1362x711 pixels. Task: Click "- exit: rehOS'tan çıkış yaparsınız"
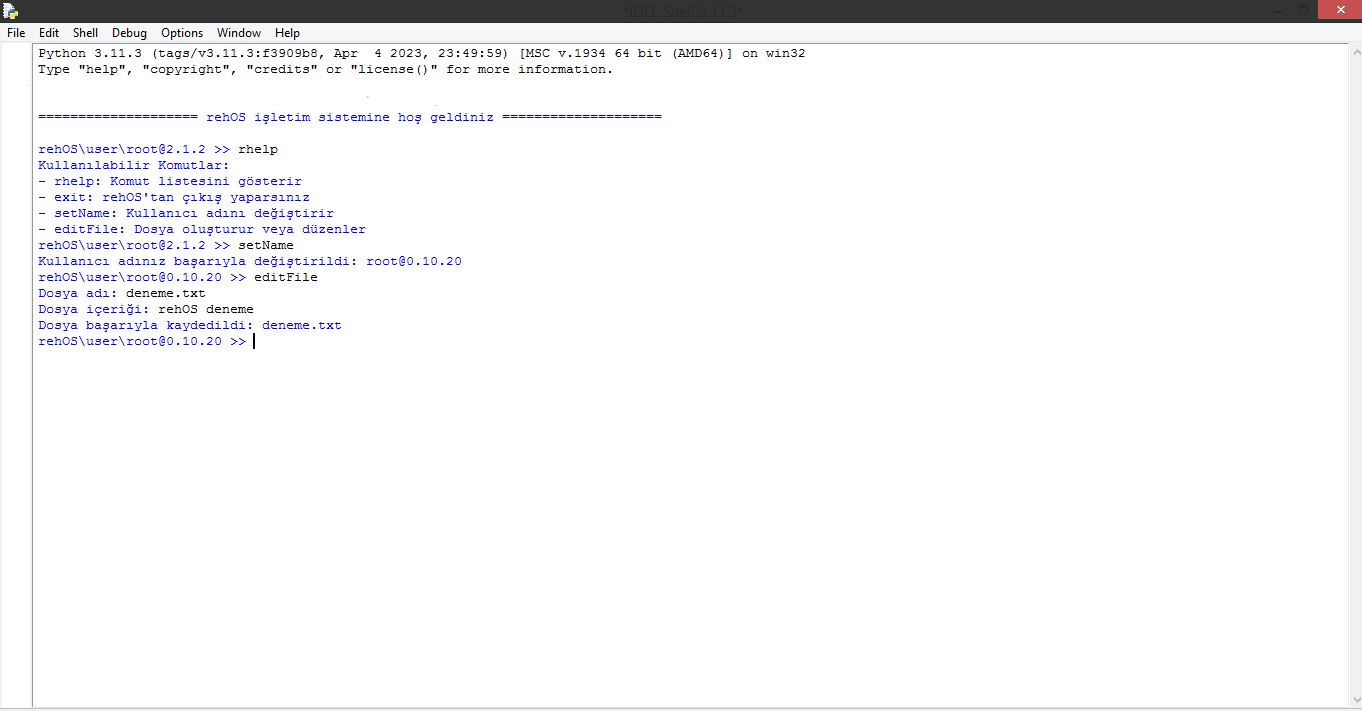(x=174, y=197)
